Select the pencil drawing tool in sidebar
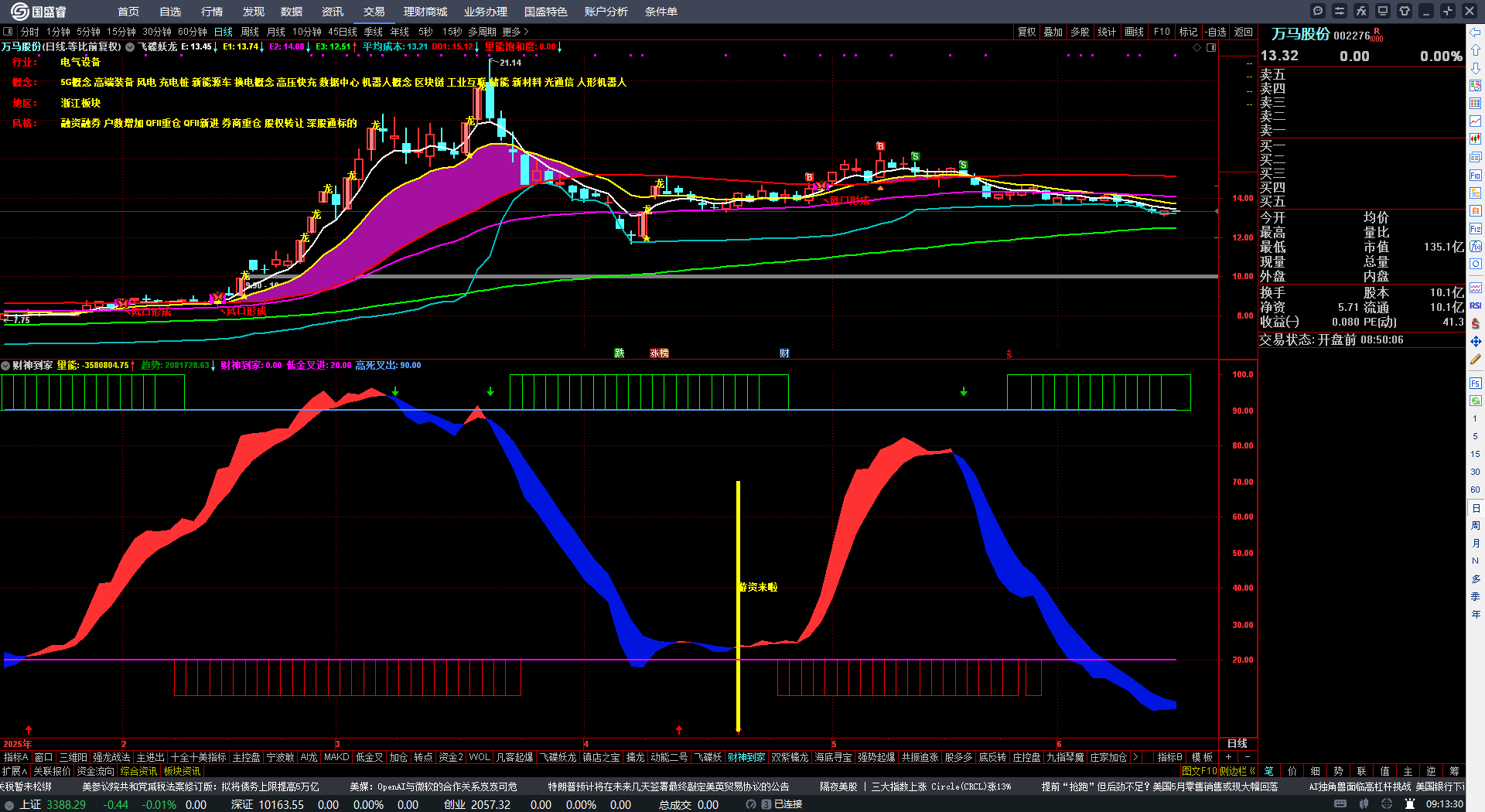The width and height of the screenshot is (1485, 812). pyautogui.click(x=1476, y=360)
